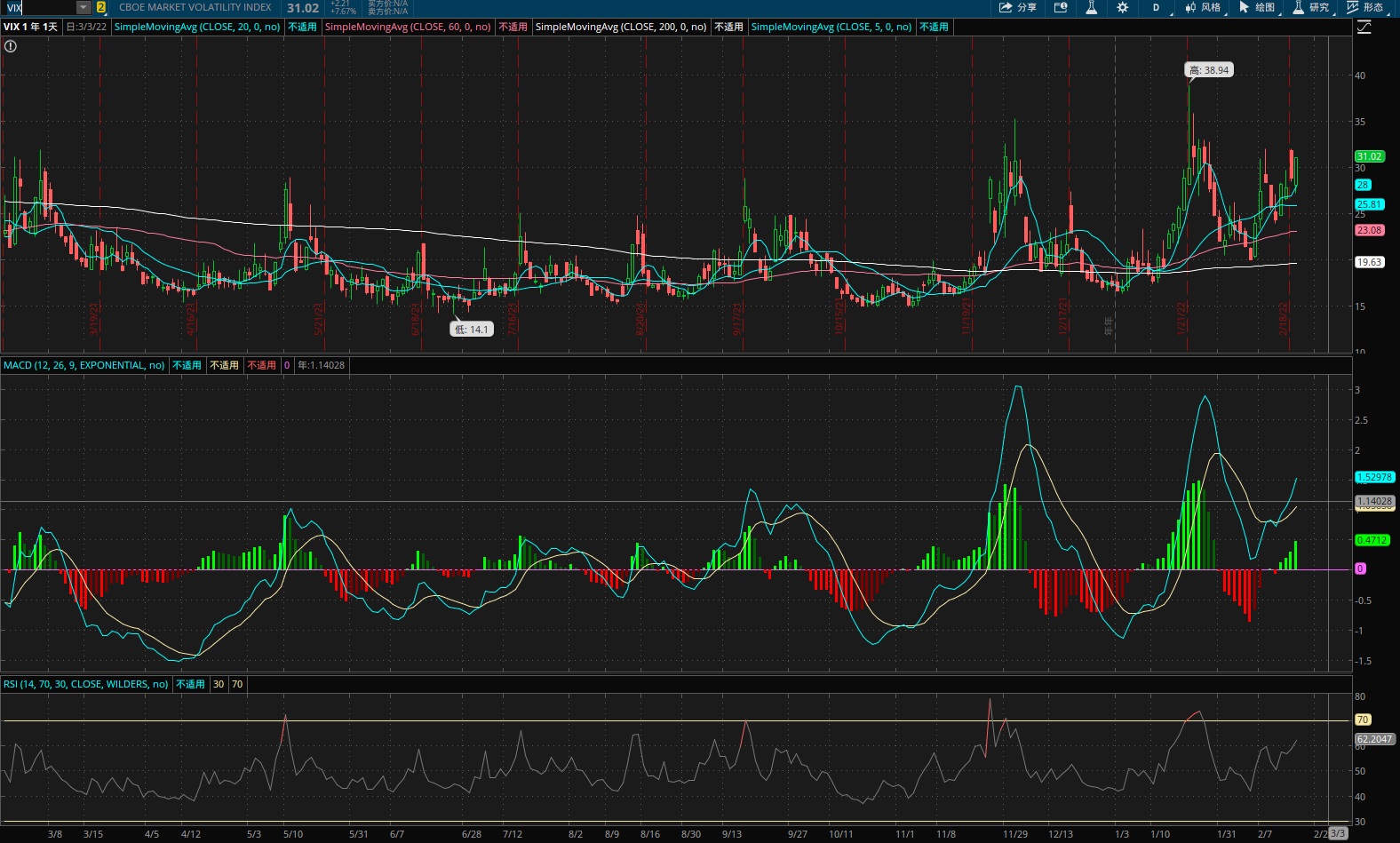
Task: Open the 风格 candlestick style menu
Action: (1204, 7)
